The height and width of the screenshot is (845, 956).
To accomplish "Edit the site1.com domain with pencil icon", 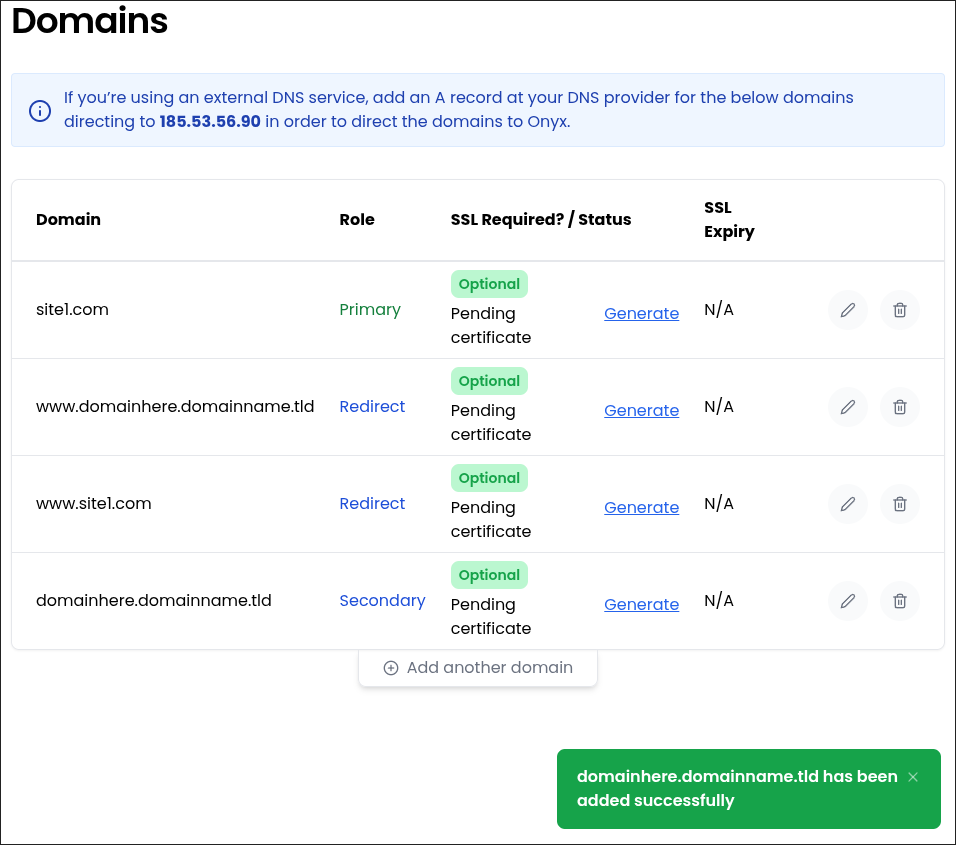I will point(847,310).
